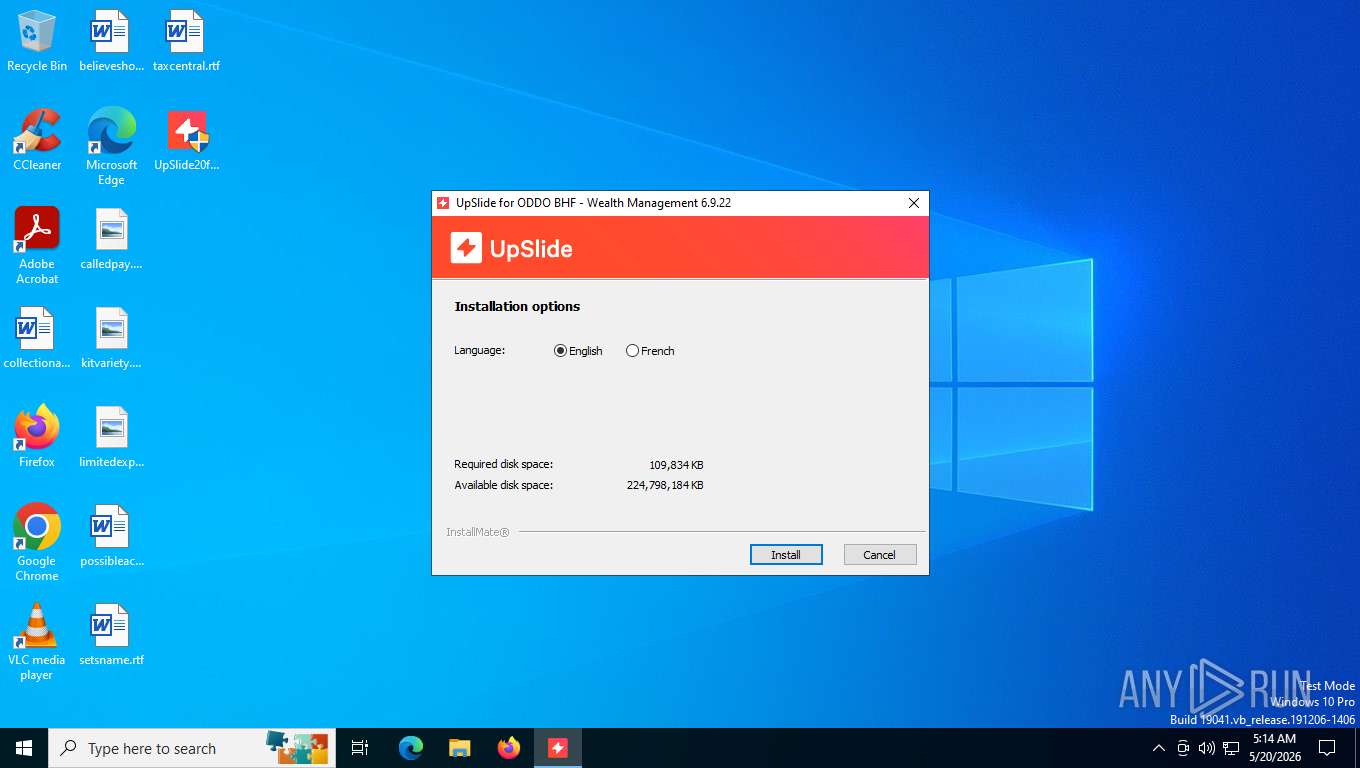This screenshot has height=768, width=1360.
Task: Open the taskbar clock showing 5:14 AM
Action: coord(1275,748)
